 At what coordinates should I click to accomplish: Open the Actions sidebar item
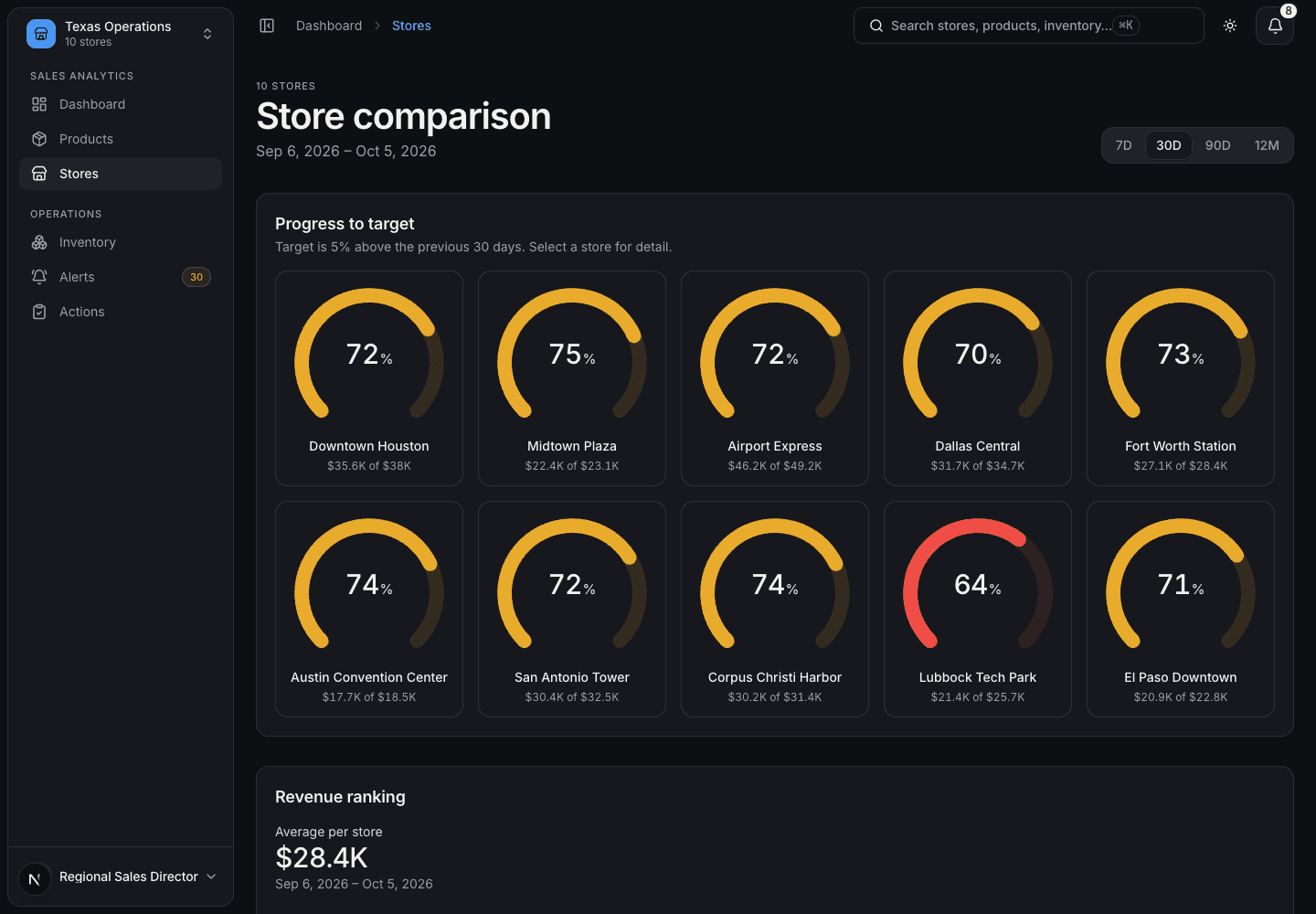coord(121,312)
